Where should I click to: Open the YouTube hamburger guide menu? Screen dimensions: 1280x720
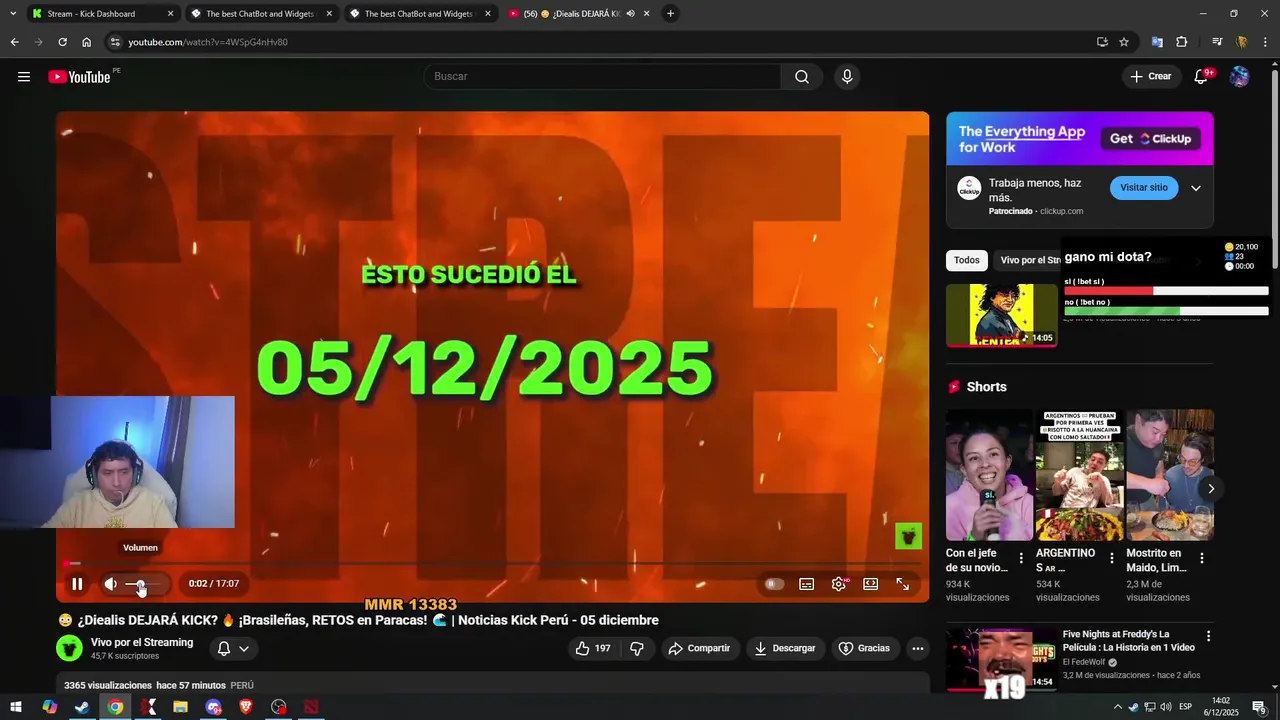tap(24, 77)
